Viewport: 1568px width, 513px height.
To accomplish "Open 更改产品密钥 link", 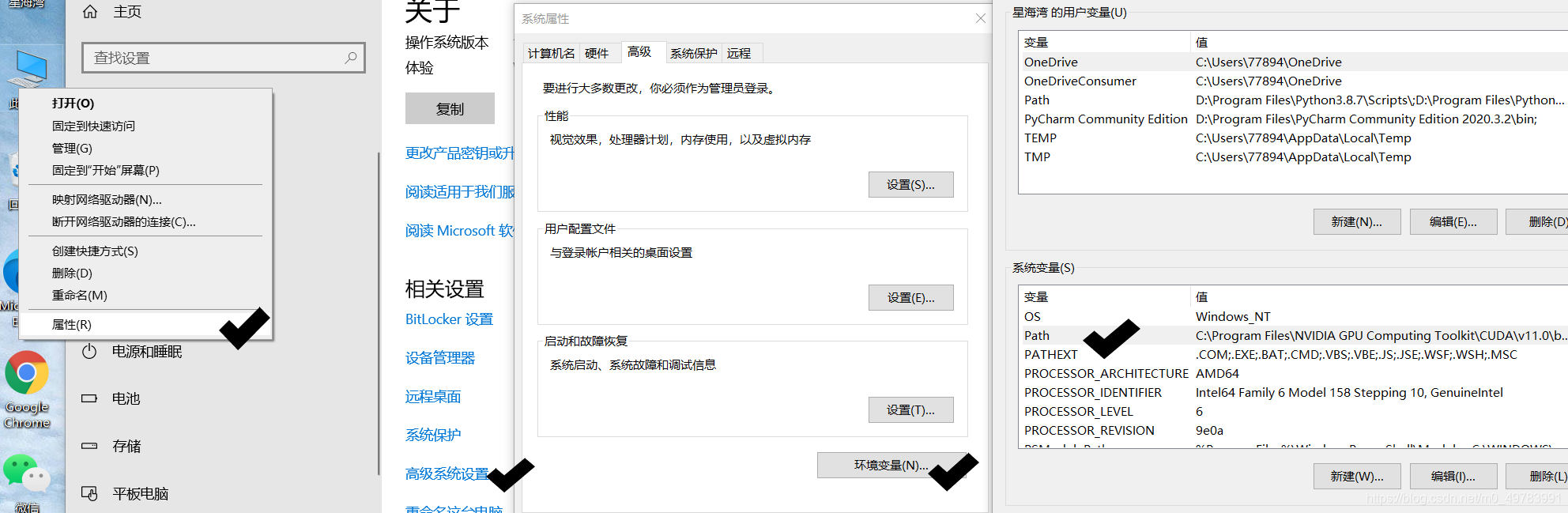I will [460, 153].
